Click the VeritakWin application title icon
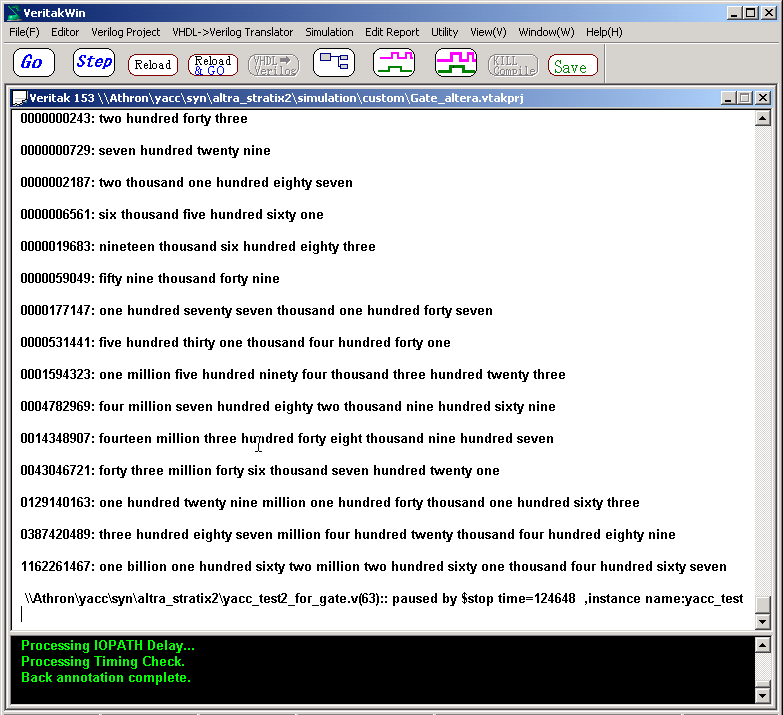This screenshot has height=715, width=783. pyautogui.click(x=13, y=13)
